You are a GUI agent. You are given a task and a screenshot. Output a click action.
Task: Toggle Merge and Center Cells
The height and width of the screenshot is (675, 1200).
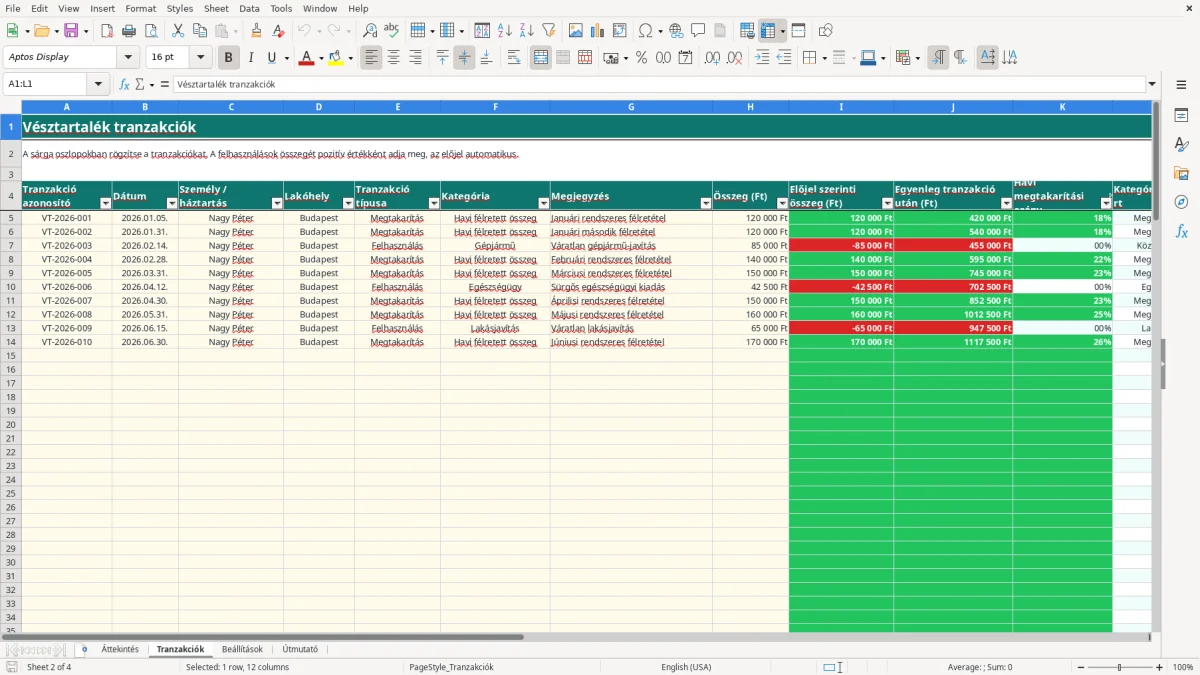[x=541, y=58]
